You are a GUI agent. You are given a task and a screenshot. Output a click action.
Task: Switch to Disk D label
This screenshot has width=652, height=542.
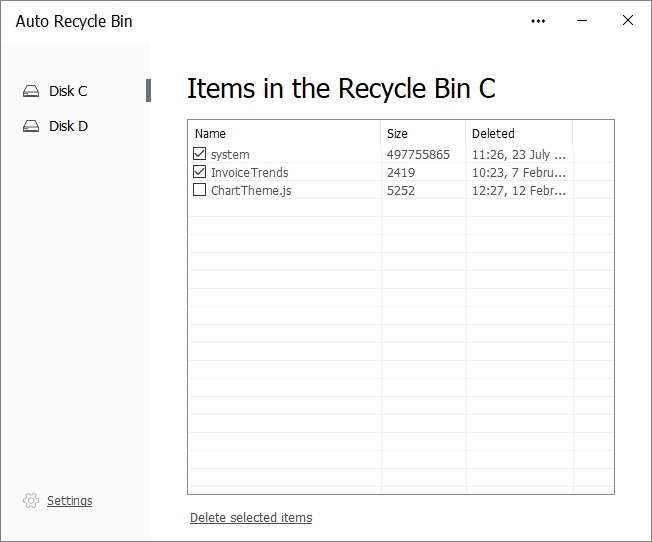[69, 126]
